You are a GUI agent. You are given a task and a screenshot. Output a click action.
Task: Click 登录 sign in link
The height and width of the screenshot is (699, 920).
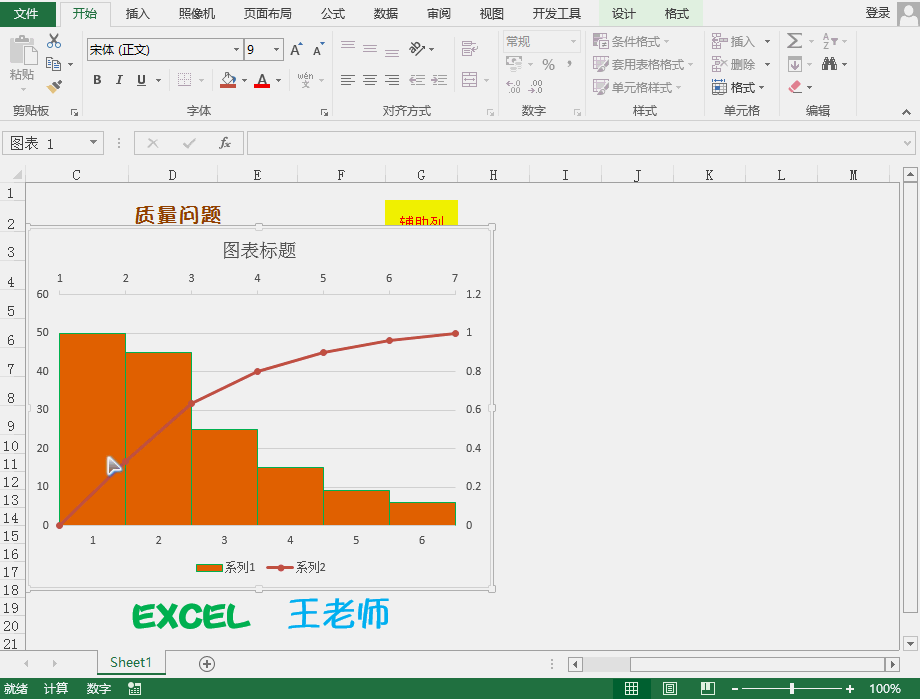[877, 13]
